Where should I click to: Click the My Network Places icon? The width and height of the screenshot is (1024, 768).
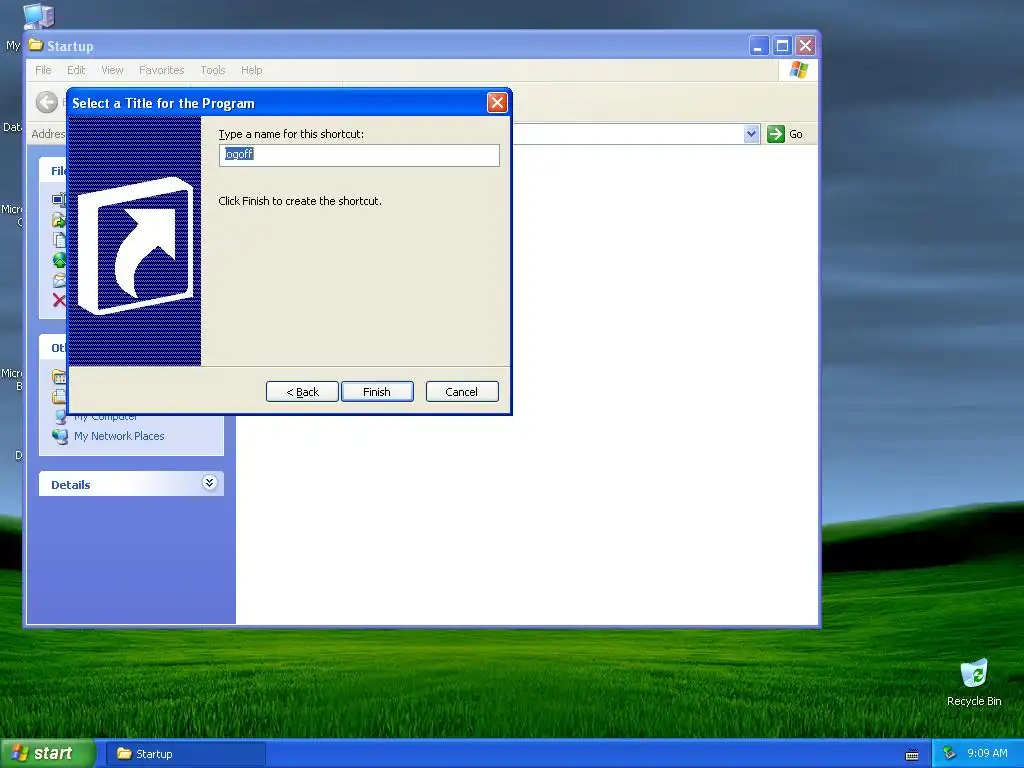click(60, 436)
